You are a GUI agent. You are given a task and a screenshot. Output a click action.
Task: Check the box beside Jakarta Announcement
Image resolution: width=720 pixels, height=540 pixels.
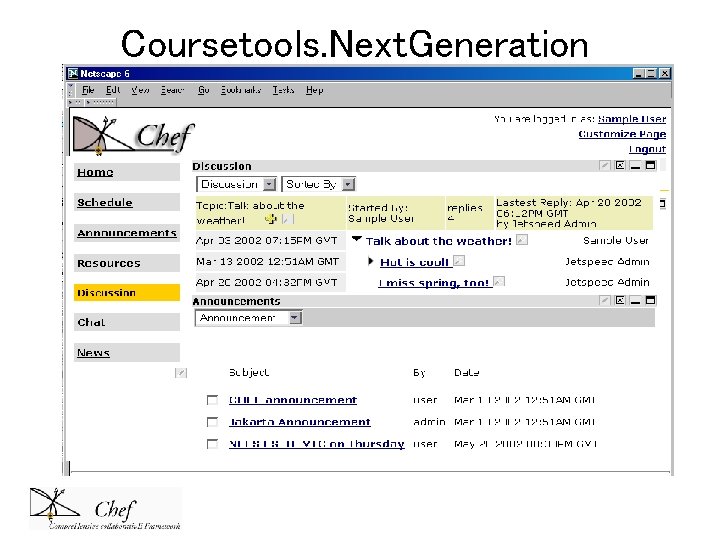212,422
